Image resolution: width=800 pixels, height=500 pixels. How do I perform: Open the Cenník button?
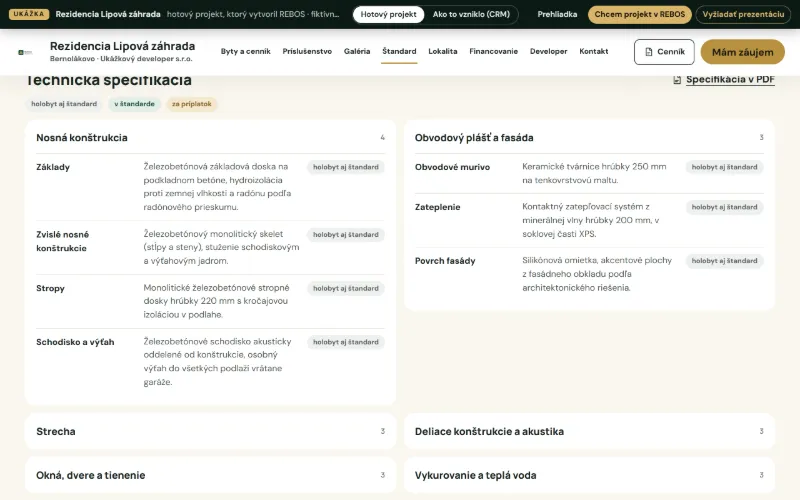tap(664, 52)
